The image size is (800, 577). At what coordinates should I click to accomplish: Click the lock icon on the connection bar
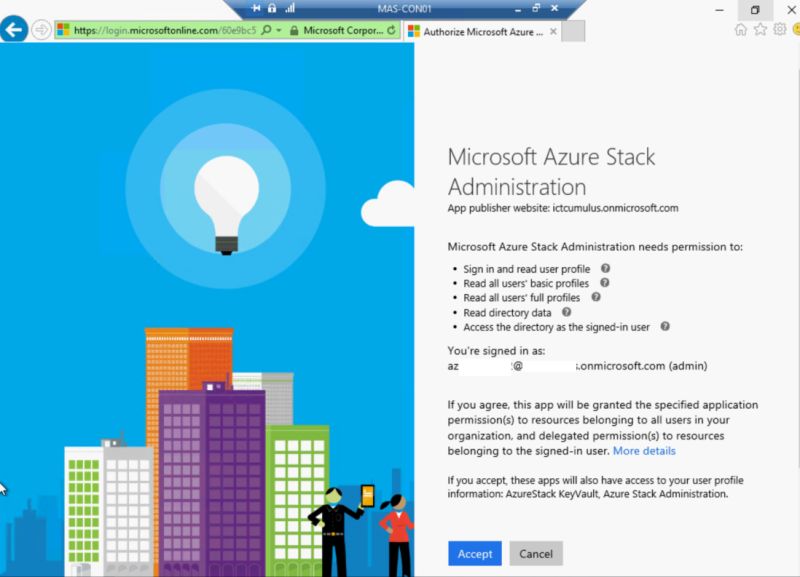[272, 8]
